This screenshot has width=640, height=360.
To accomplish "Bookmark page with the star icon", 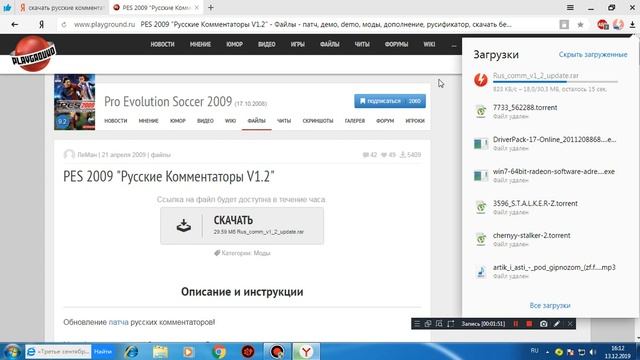I will (580, 24).
